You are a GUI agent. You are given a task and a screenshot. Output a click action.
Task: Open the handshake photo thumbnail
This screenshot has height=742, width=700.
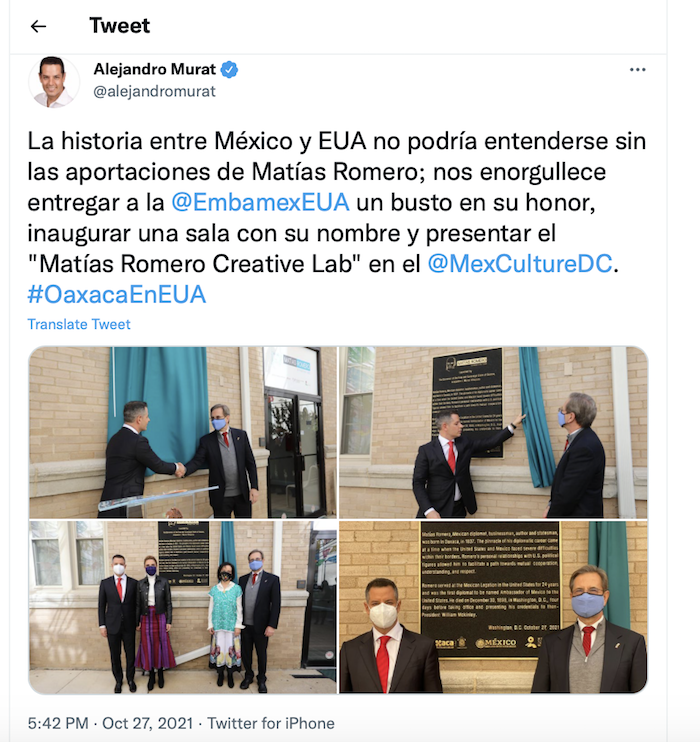point(183,432)
